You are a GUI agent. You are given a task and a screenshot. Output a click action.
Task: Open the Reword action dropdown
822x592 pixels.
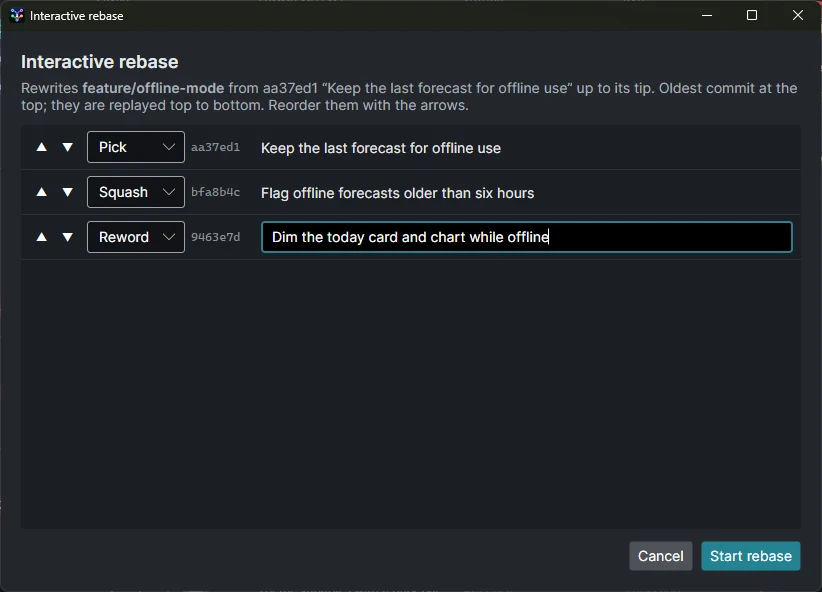coord(136,238)
